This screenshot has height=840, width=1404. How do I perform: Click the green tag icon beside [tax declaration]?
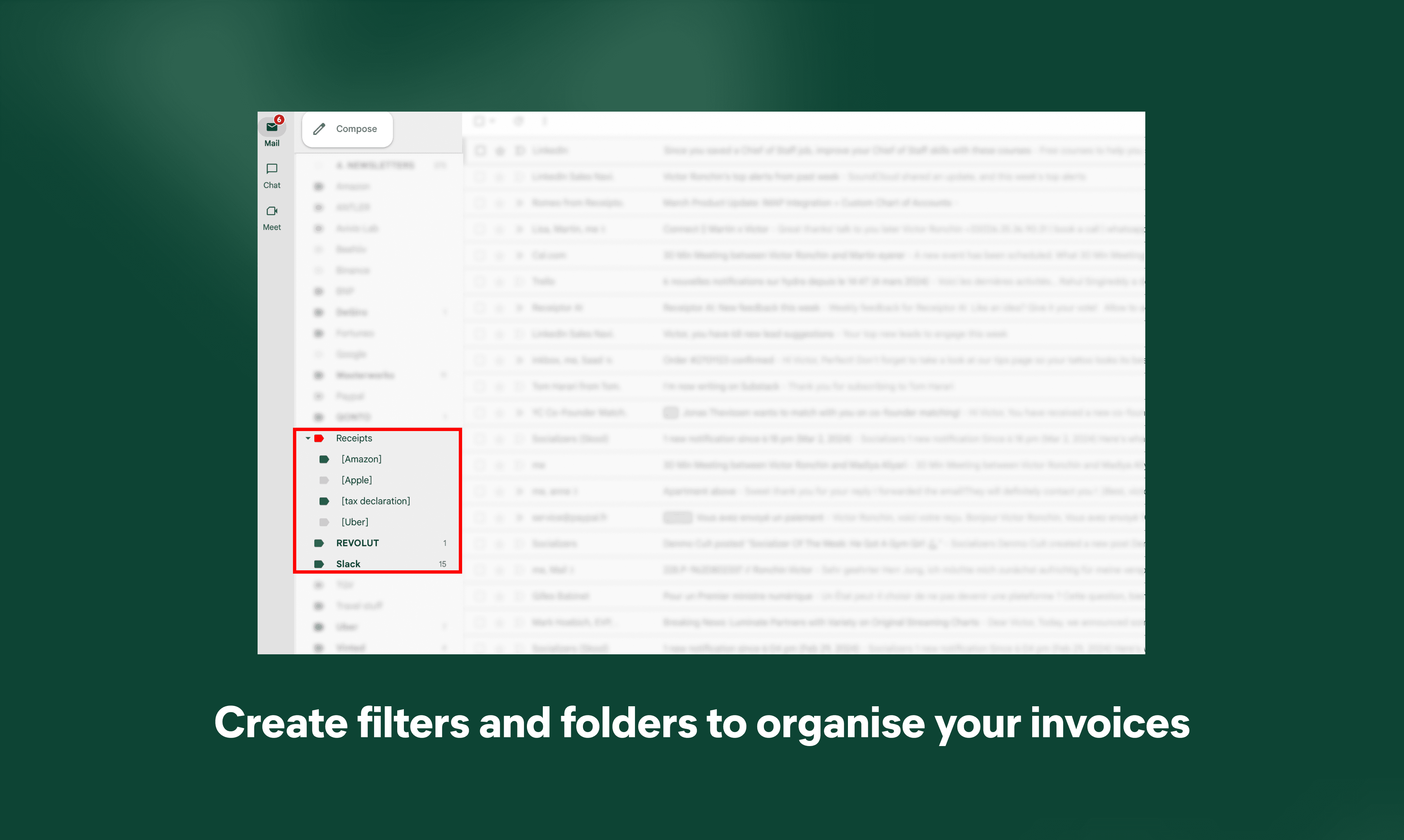pyautogui.click(x=324, y=500)
